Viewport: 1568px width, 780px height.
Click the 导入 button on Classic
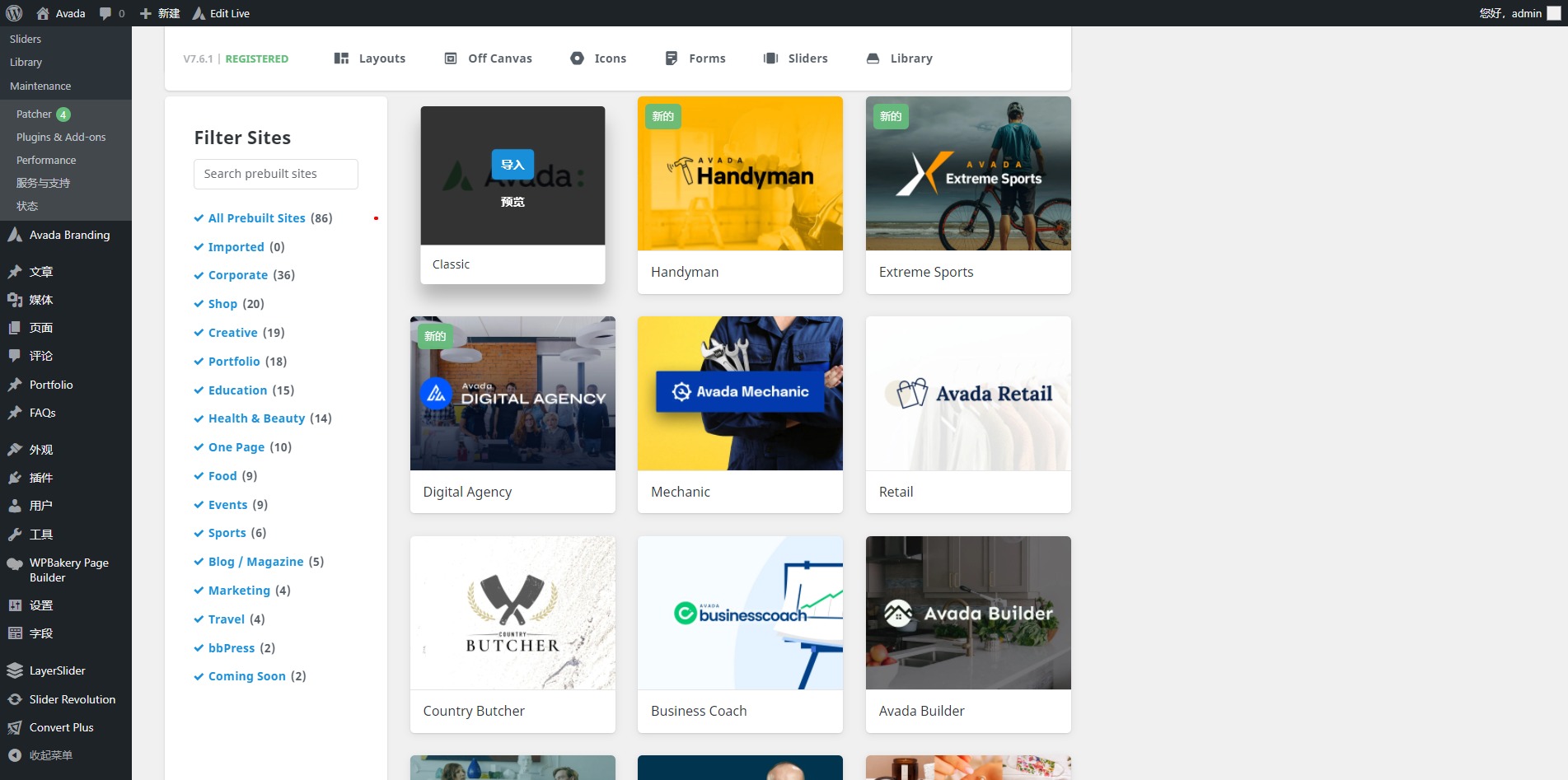pos(513,165)
